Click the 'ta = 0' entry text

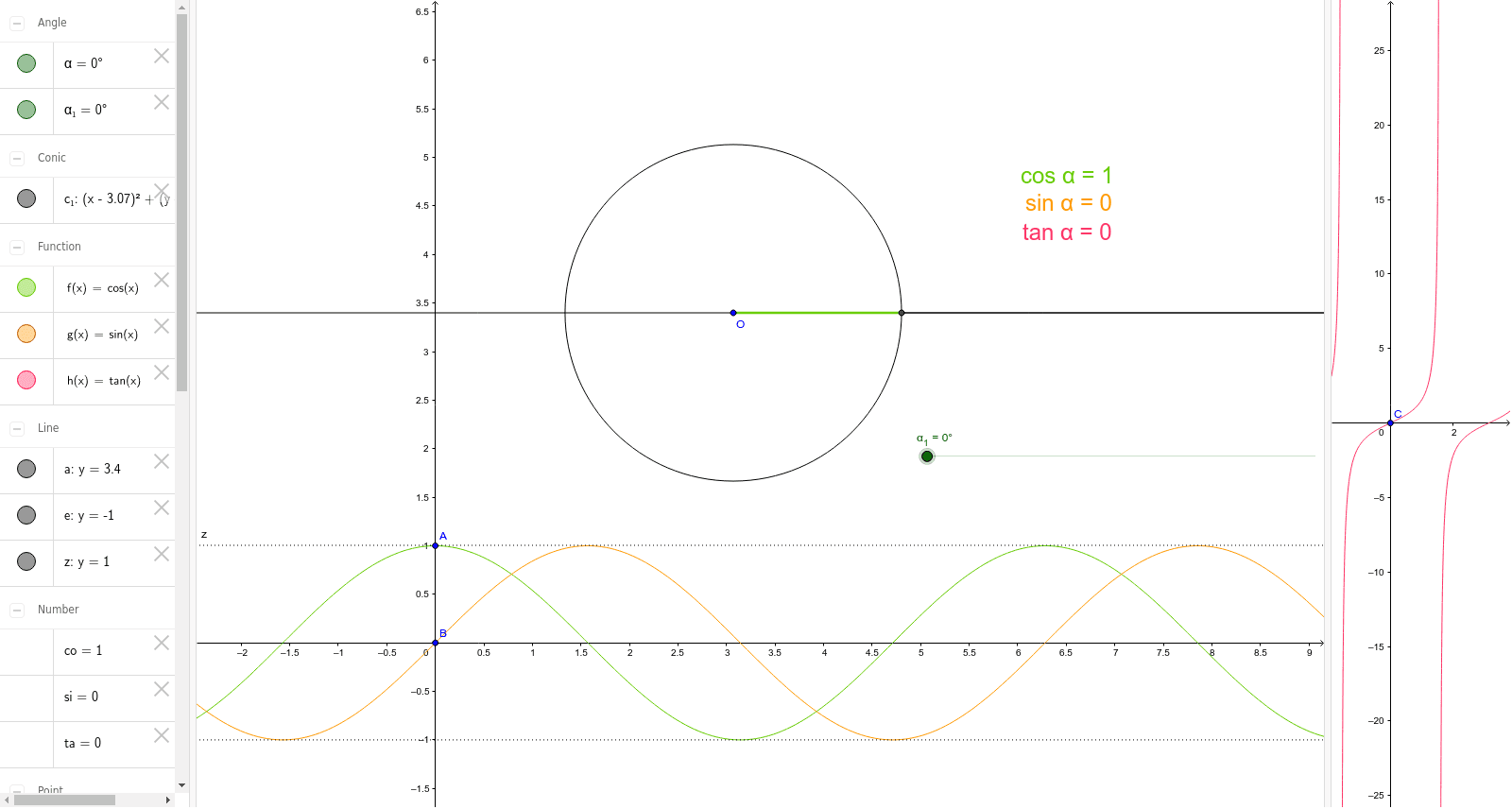[82, 744]
